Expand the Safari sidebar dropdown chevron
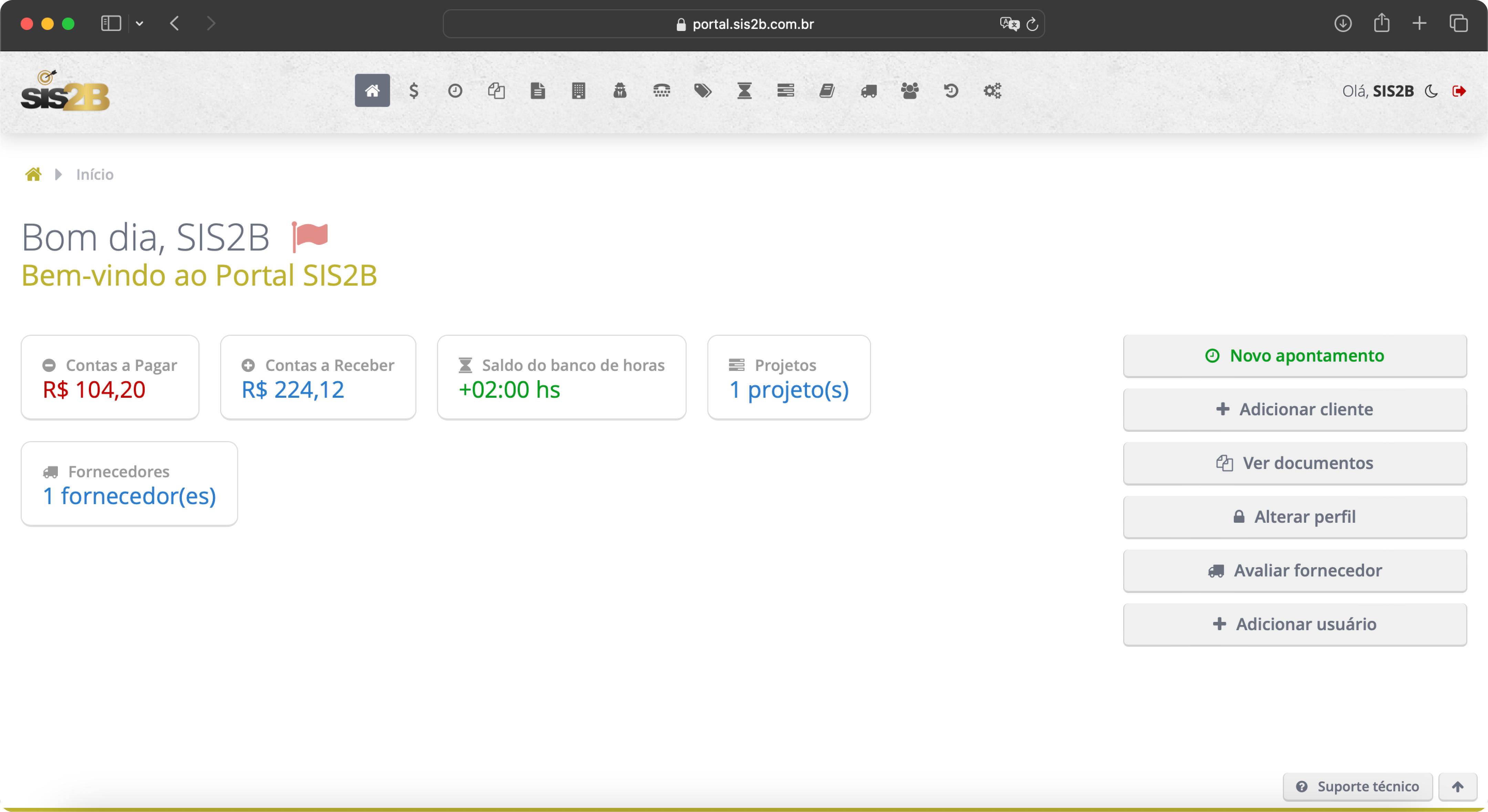 (139, 24)
